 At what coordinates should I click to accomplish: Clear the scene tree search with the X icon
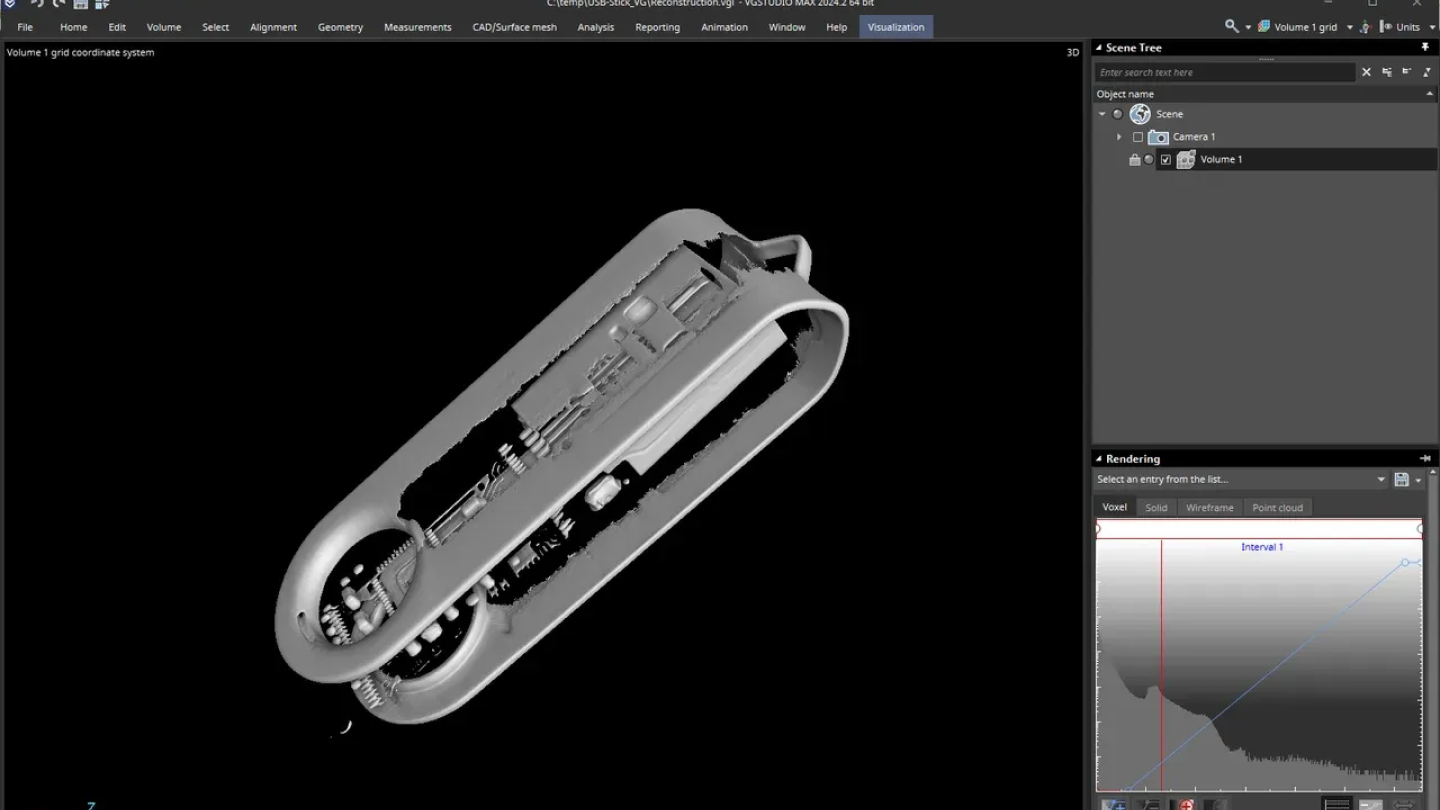click(1366, 72)
